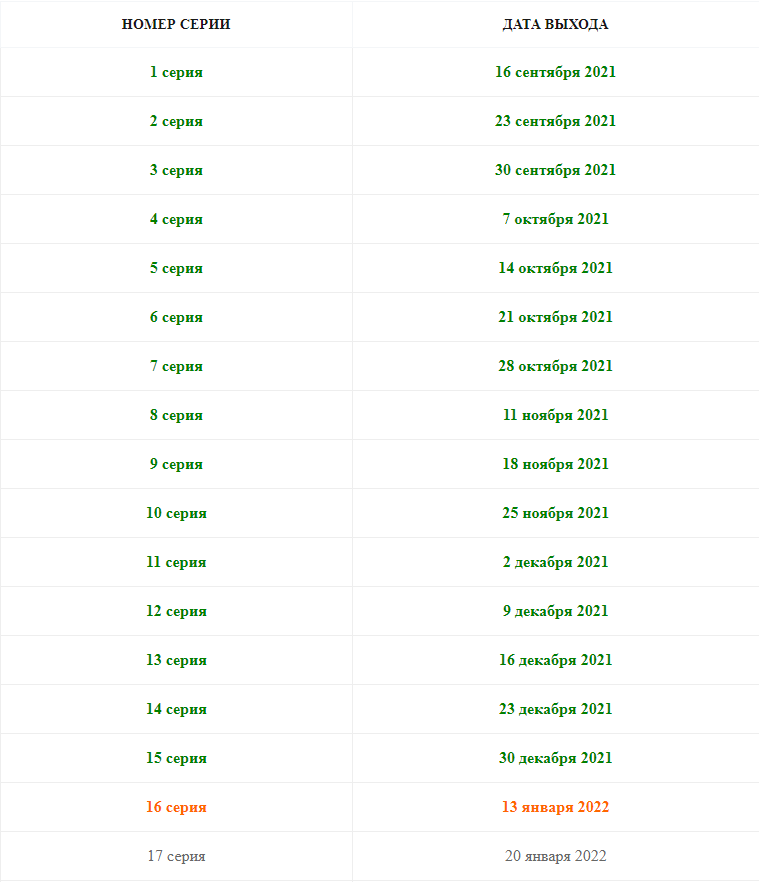759x882 pixels.
Task: Select the 14 серия cell
Action: coord(176,709)
